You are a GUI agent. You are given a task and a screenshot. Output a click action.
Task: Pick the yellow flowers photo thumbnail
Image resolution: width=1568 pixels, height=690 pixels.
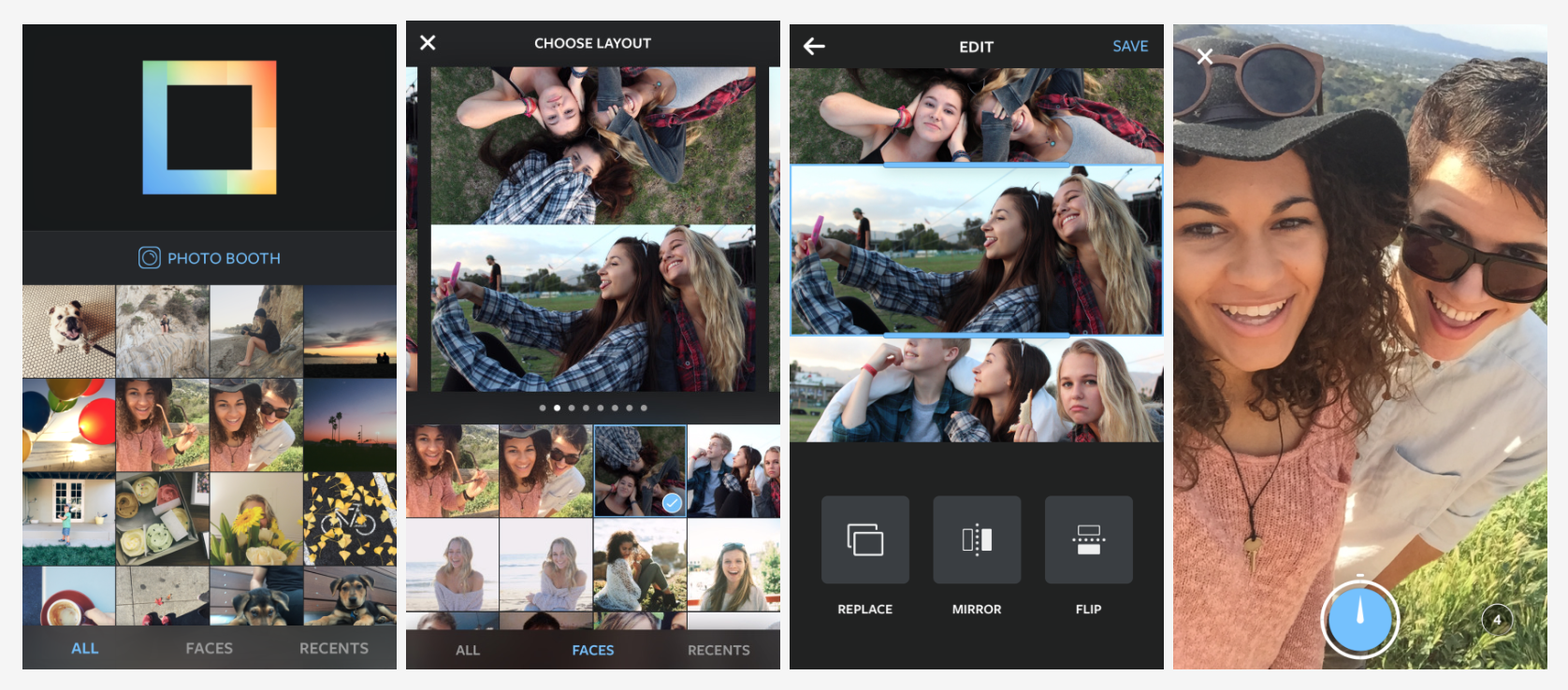(x=256, y=519)
